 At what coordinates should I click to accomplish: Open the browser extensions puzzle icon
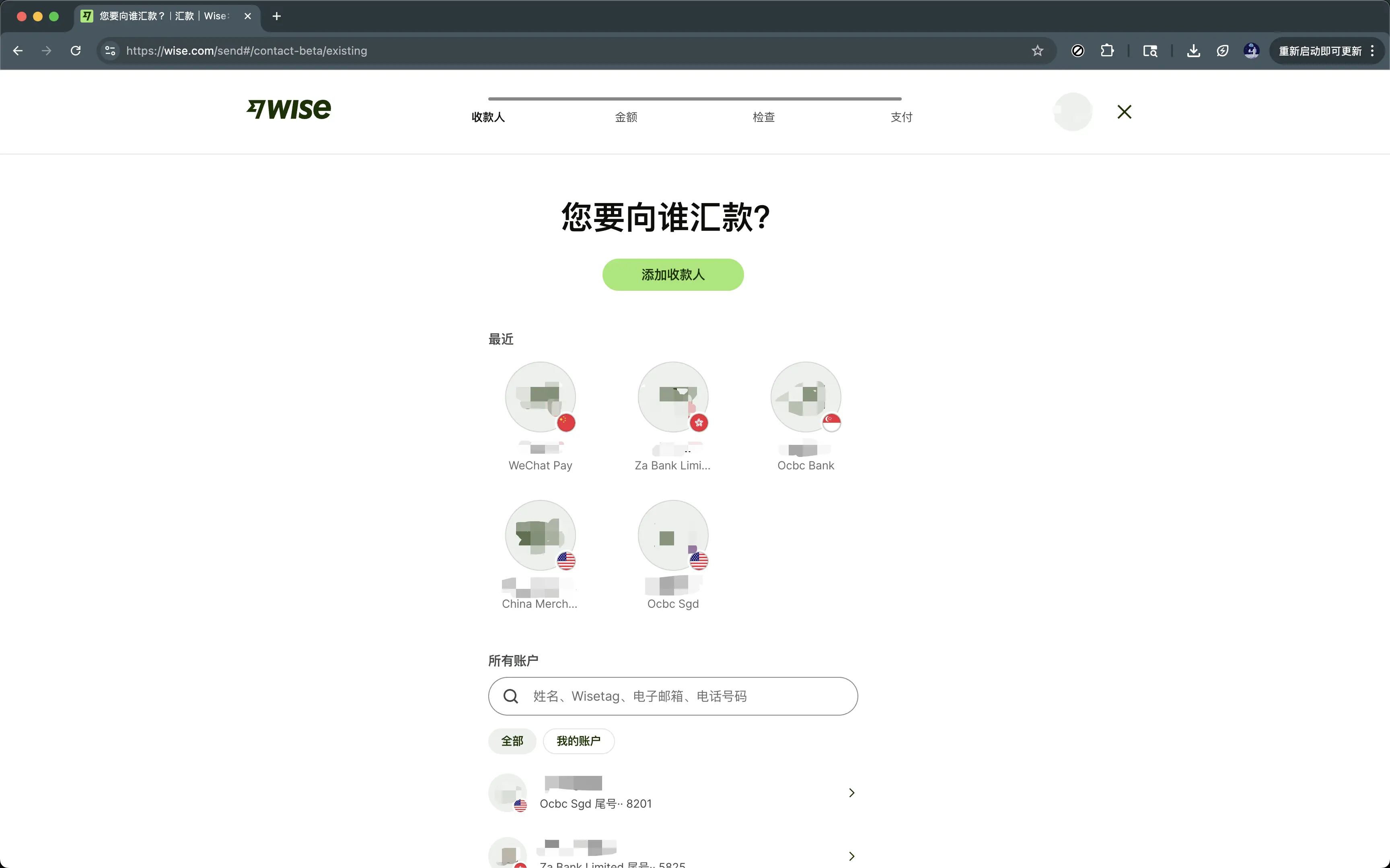1107,51
